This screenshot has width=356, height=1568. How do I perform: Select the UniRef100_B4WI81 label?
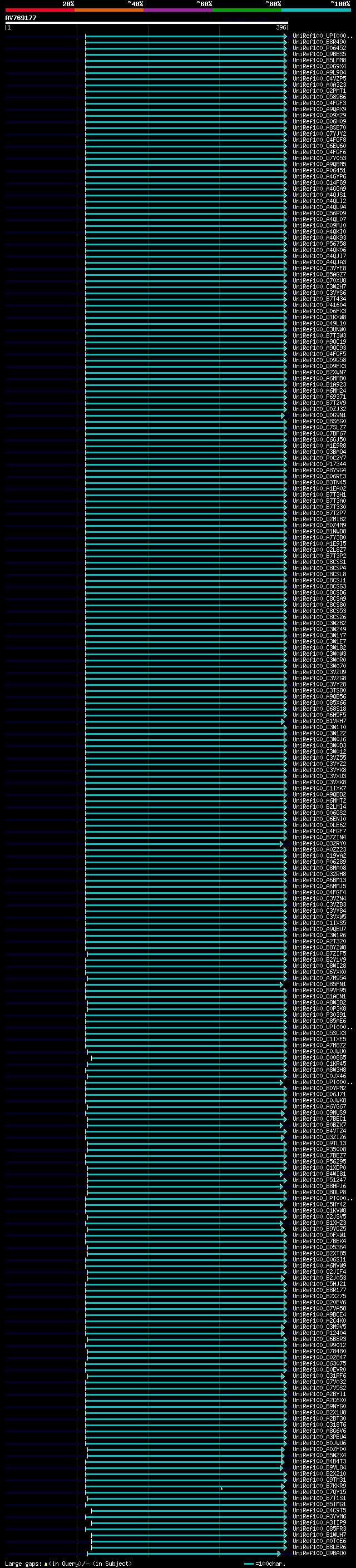pyautogui.click(x=319, y=1174)
